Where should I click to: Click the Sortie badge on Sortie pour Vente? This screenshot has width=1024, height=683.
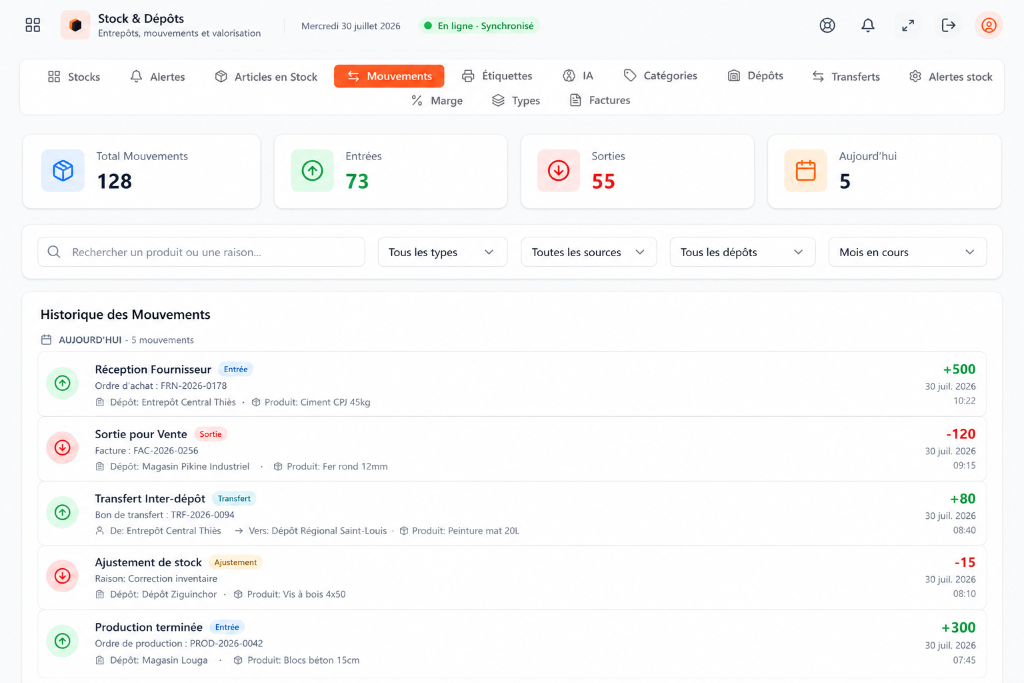[x=210, y=434]
